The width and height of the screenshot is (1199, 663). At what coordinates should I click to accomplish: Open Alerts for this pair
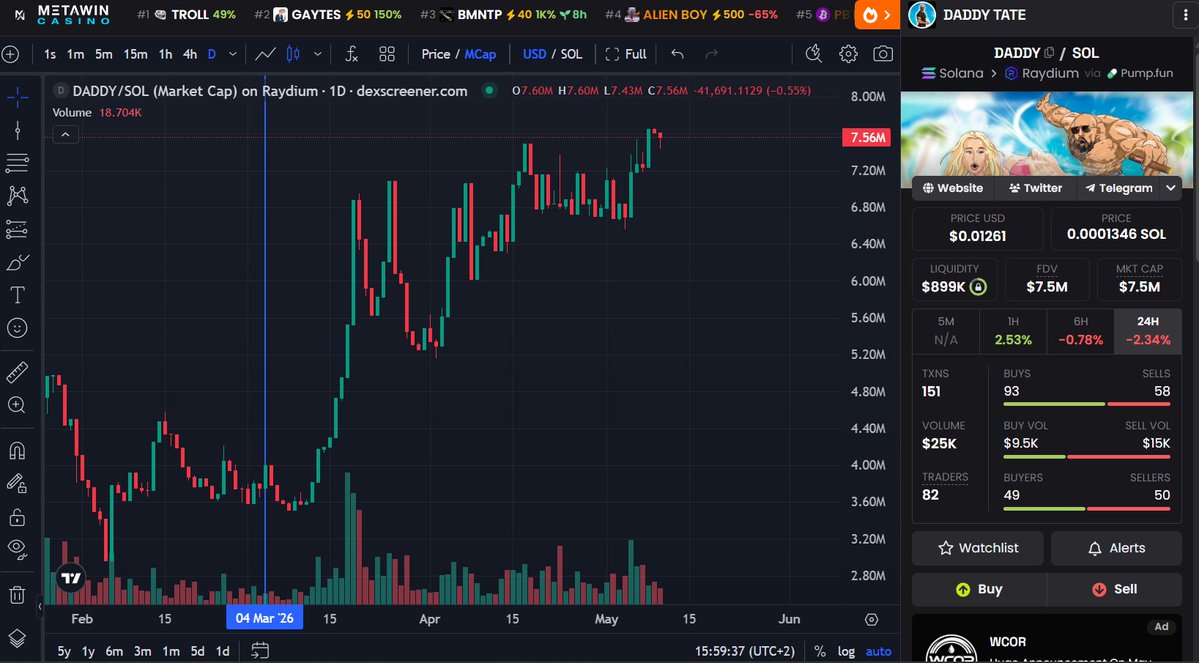point(1116,548)
